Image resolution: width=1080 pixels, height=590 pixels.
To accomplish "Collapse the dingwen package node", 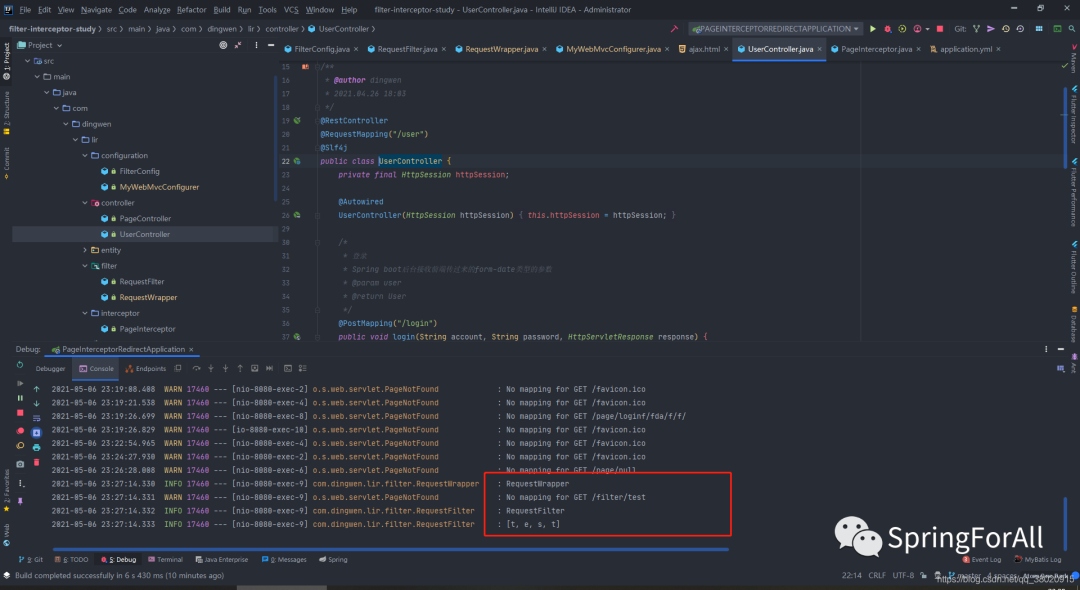I will point(66,124).
